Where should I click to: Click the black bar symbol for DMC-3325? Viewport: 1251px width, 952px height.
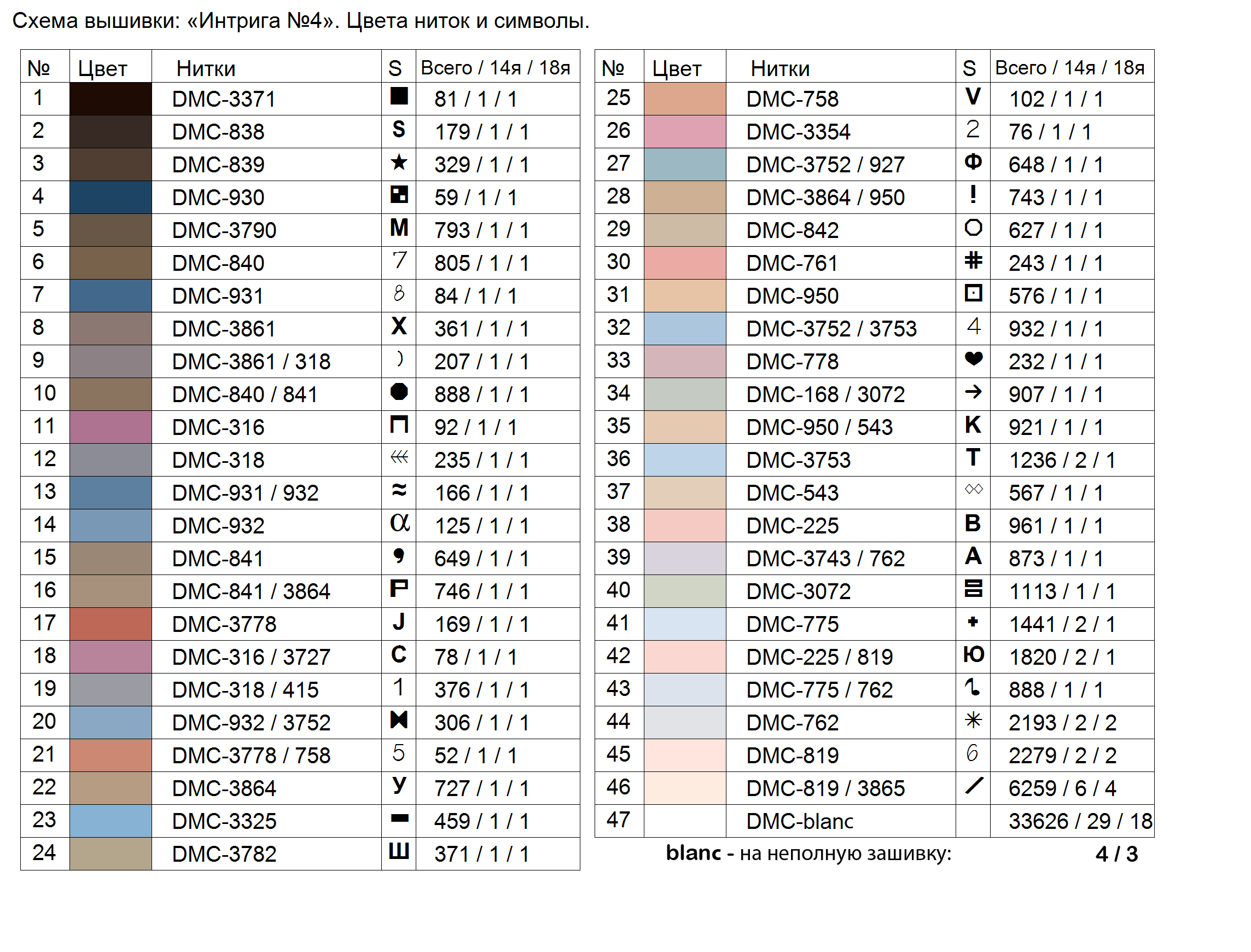click(x=399, y=818)
